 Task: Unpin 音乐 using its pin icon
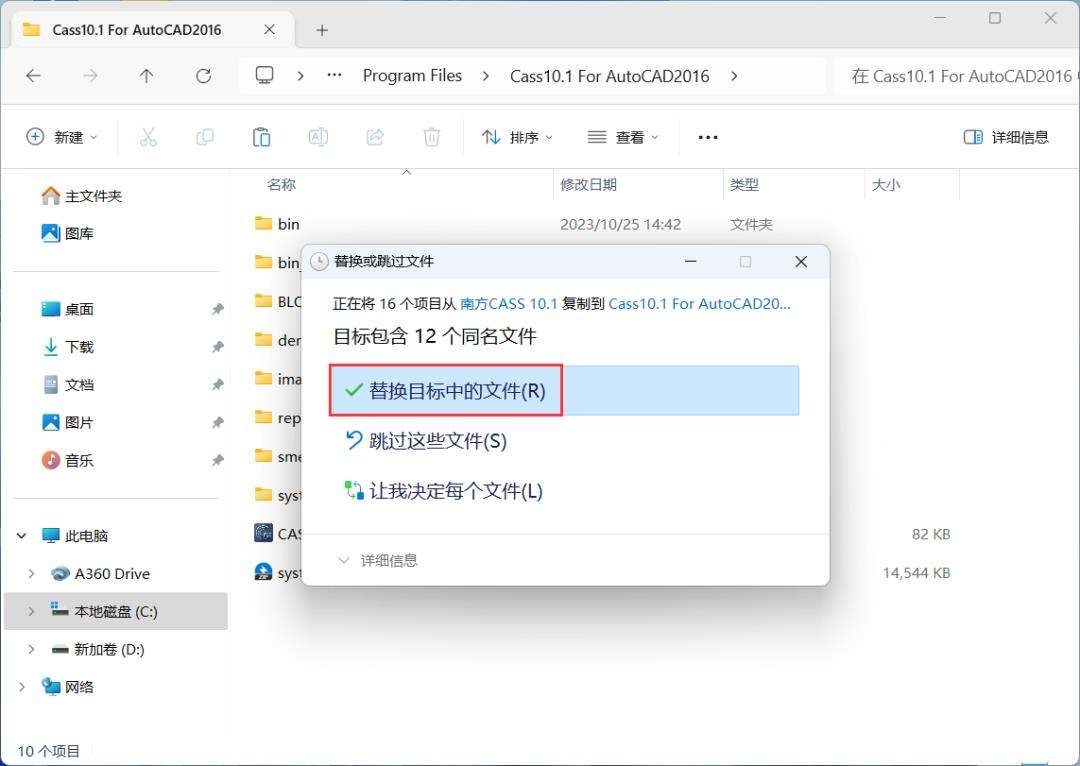(218, 460)
